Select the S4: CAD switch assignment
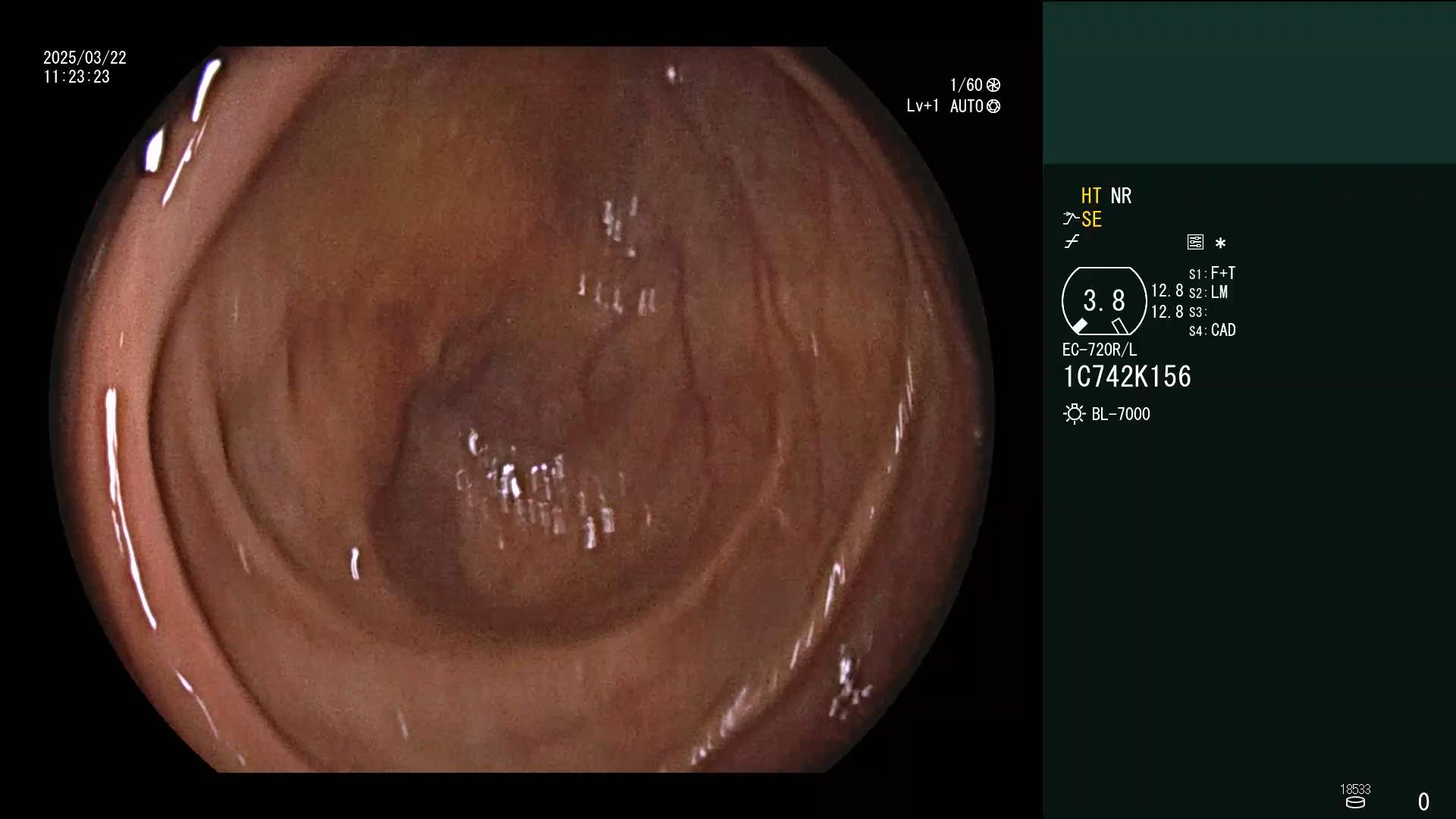1456x819 pixels. point(1212,330)
